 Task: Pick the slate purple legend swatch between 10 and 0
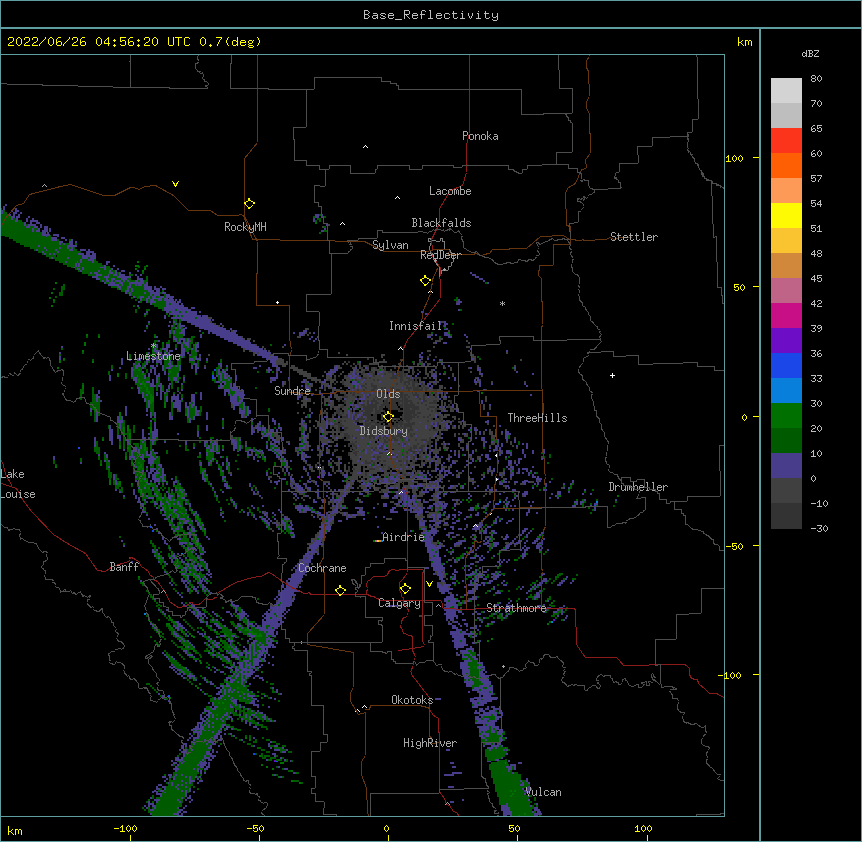point(786,466)
